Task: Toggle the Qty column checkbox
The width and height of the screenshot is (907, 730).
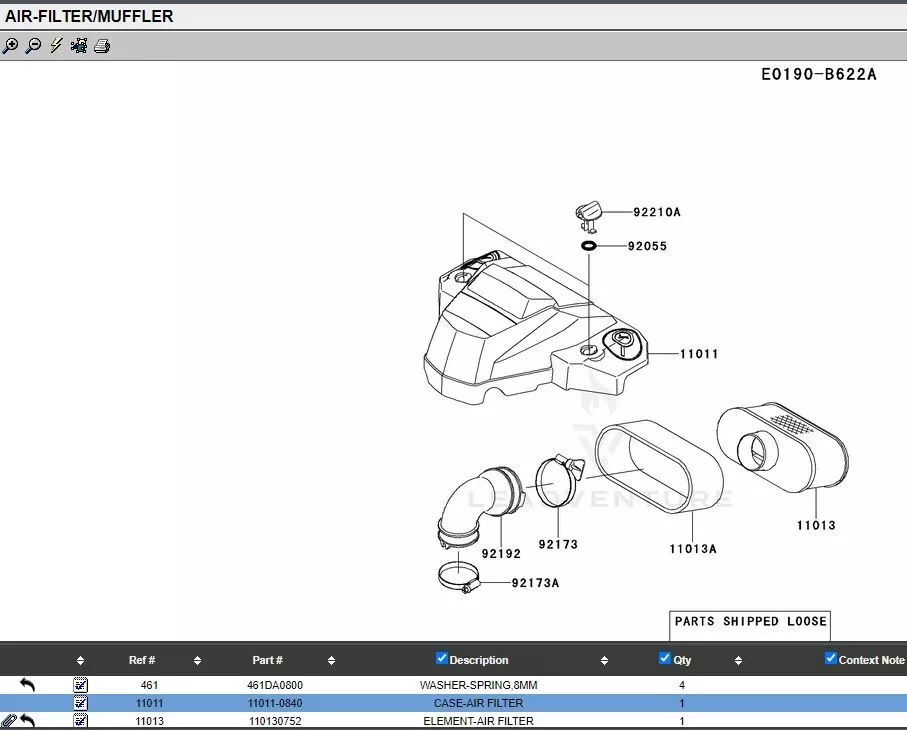Action: tap(665, 658)
